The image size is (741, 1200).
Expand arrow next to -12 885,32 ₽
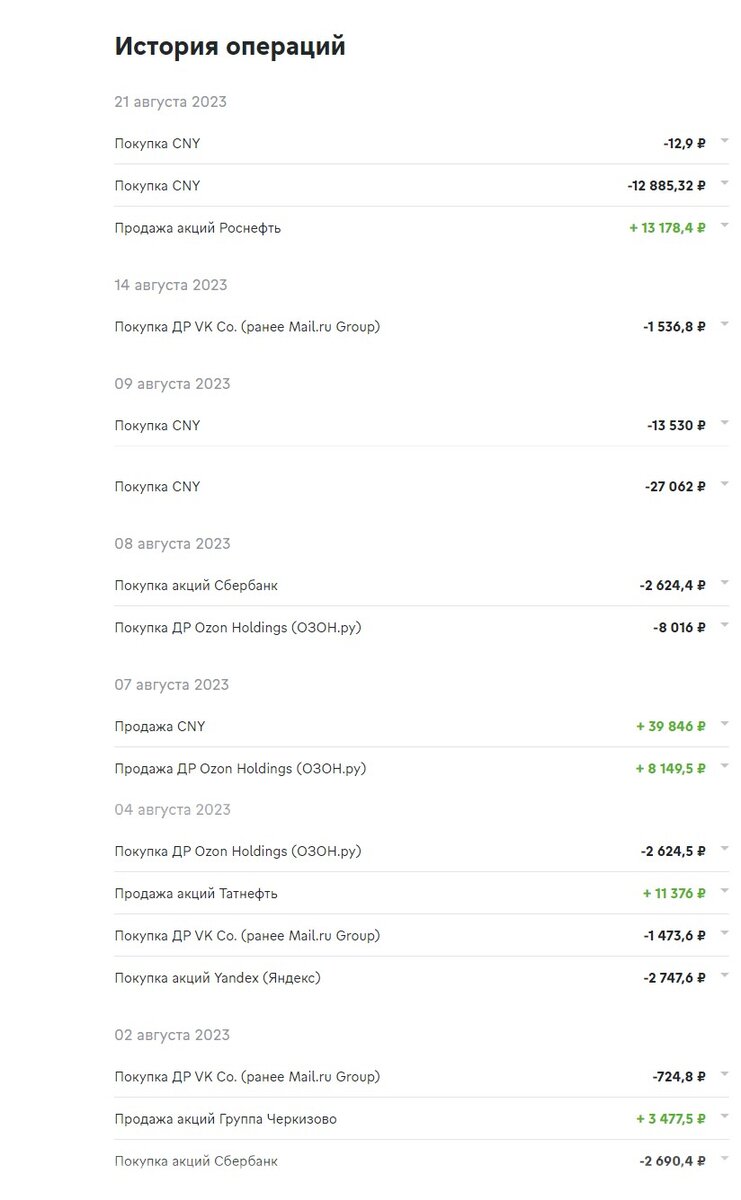(x=724, y=184)
